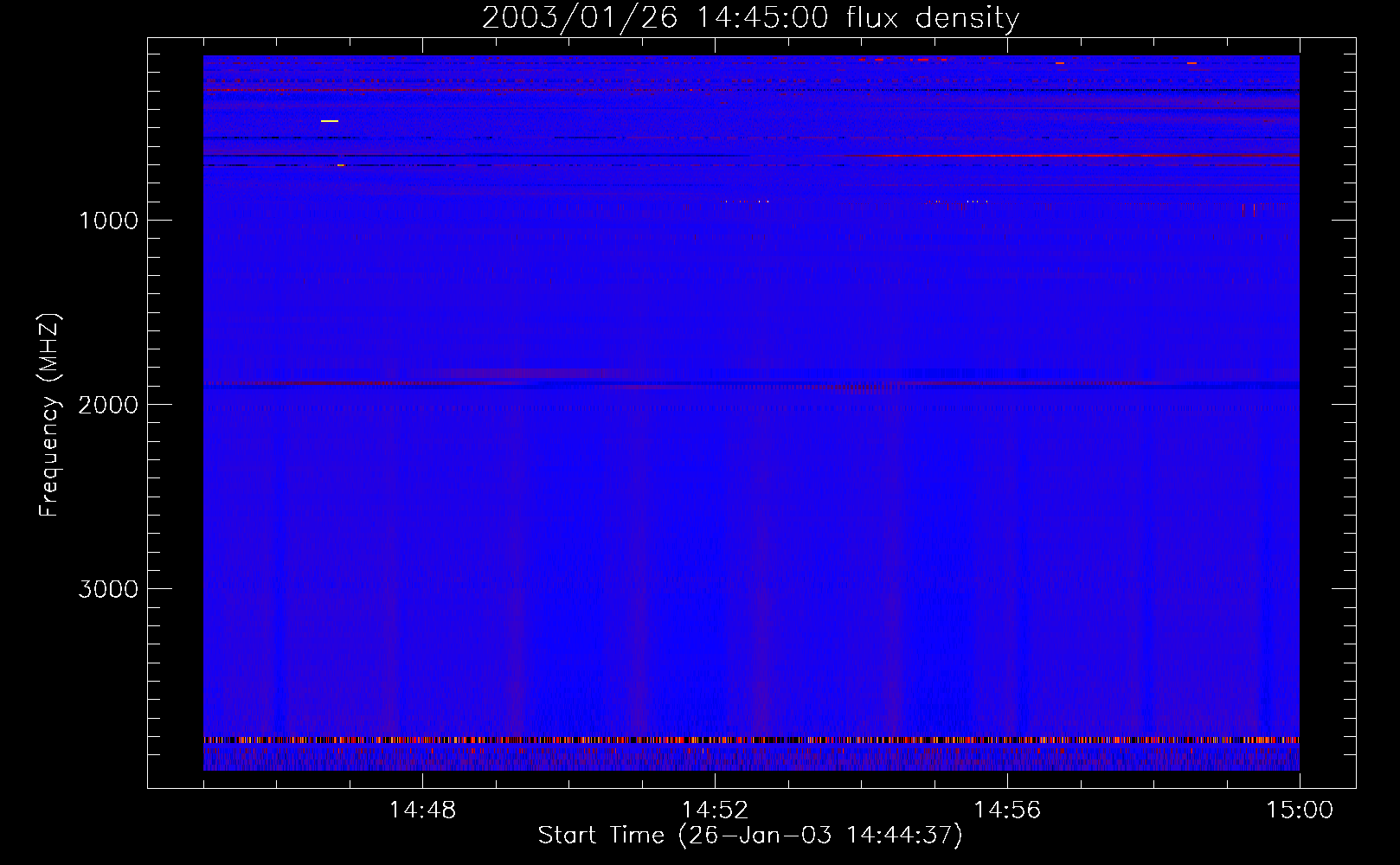Click the 1000 frequency tick label
Screen dimensions: 1400x865
108,221
